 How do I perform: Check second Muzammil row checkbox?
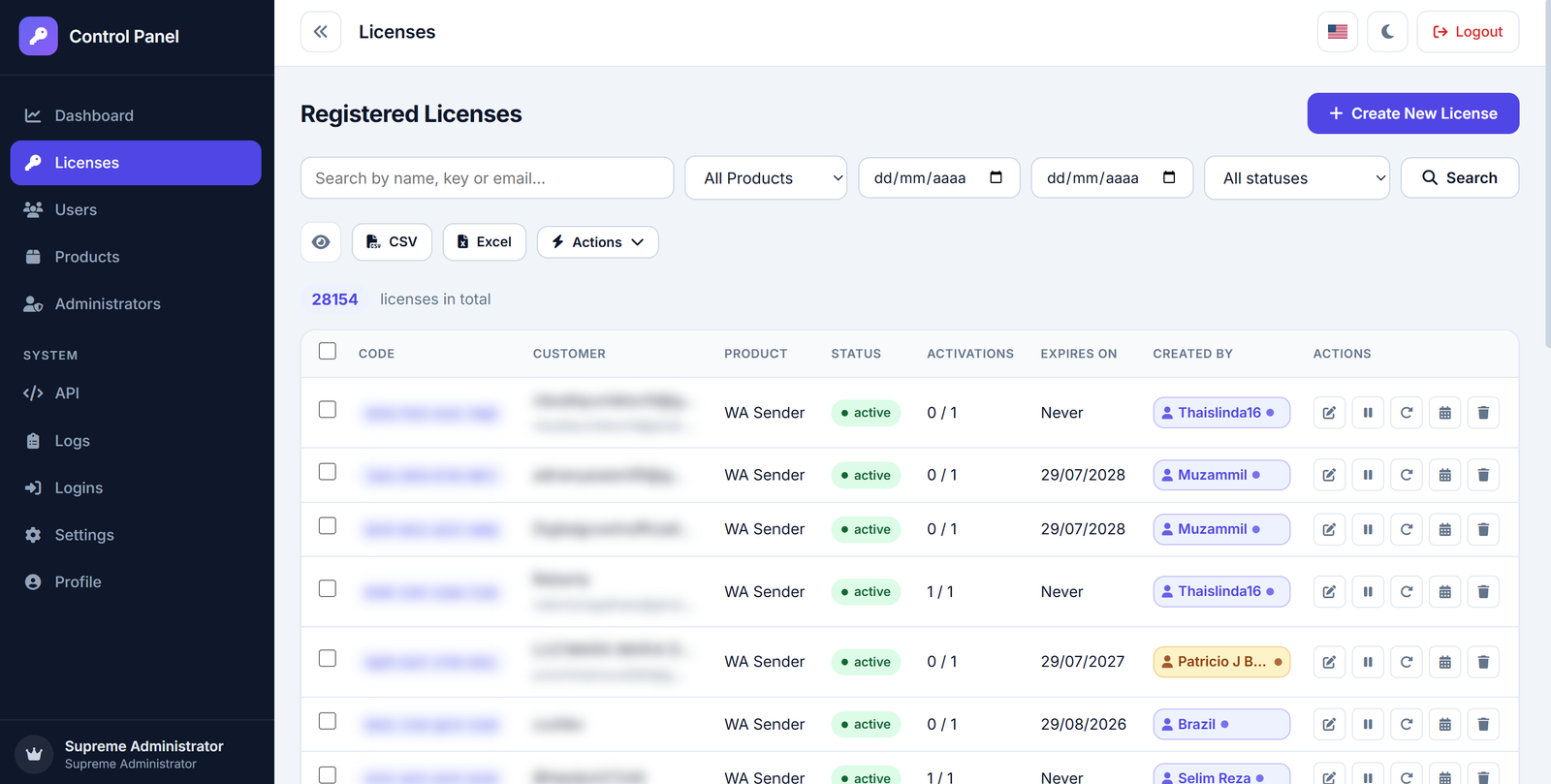[328, 526]
